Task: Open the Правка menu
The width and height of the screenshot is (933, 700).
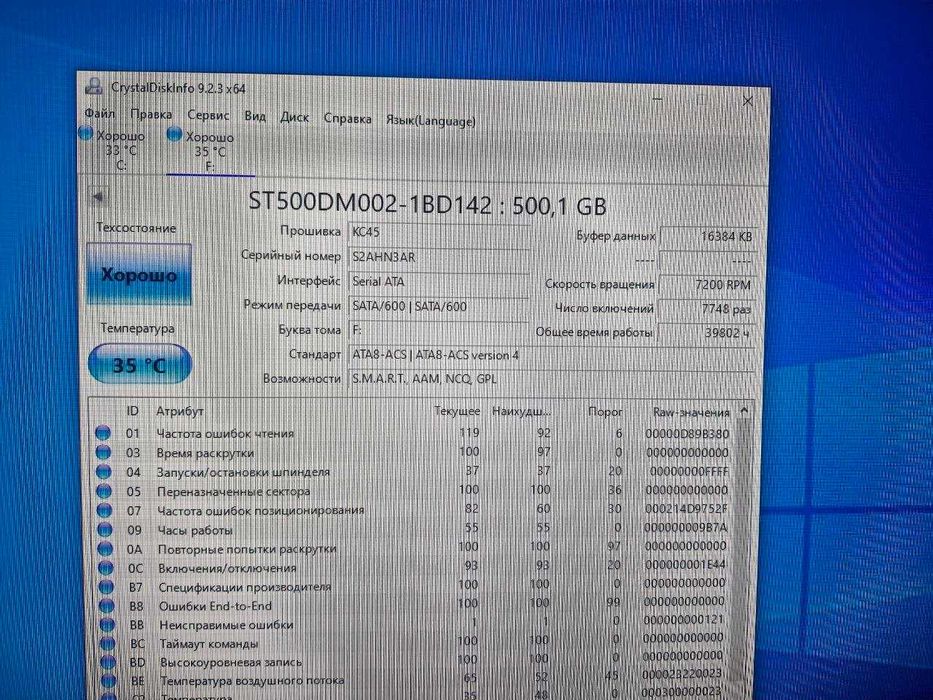Action: 151,114
